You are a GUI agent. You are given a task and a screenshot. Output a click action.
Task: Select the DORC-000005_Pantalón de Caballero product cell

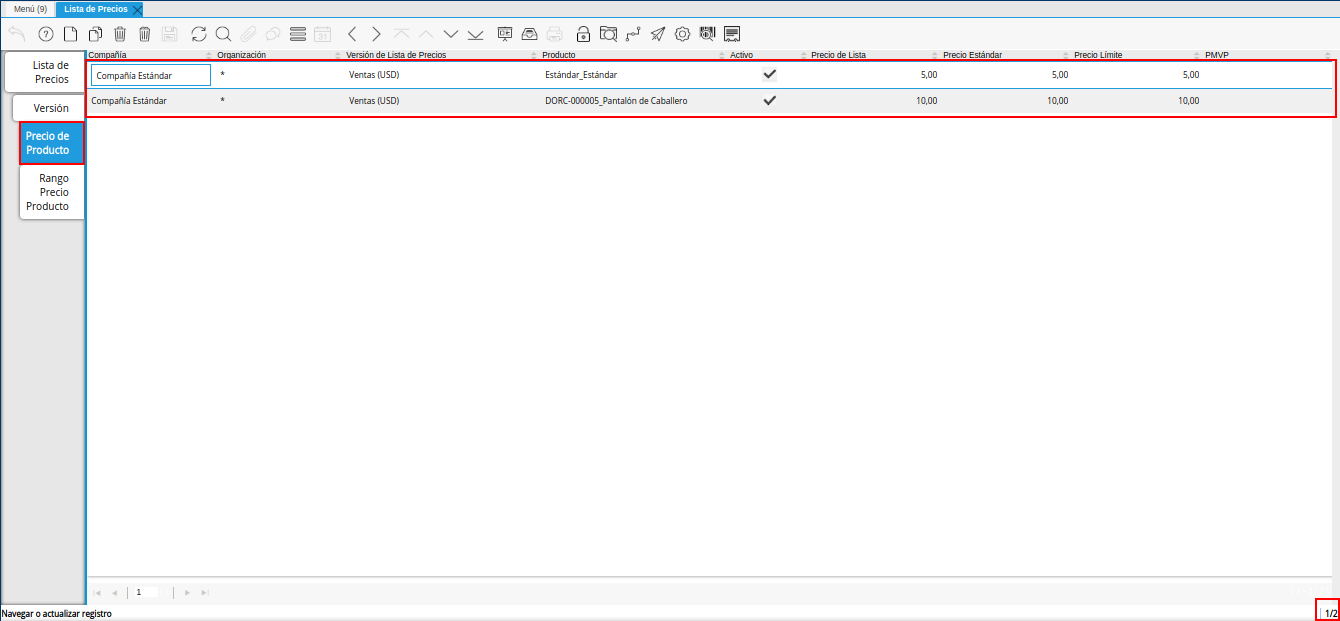point(616,101)
